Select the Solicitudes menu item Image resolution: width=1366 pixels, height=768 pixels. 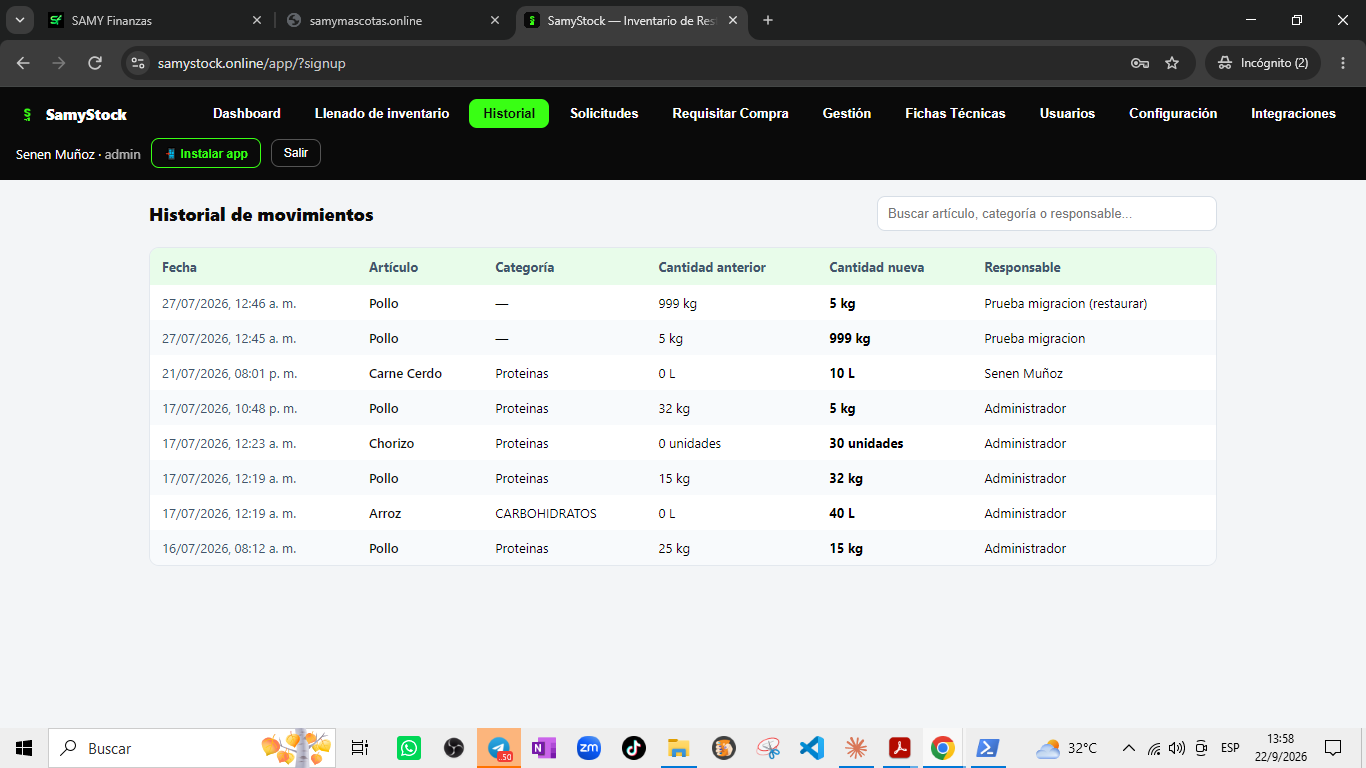click(x=604, y=114)
